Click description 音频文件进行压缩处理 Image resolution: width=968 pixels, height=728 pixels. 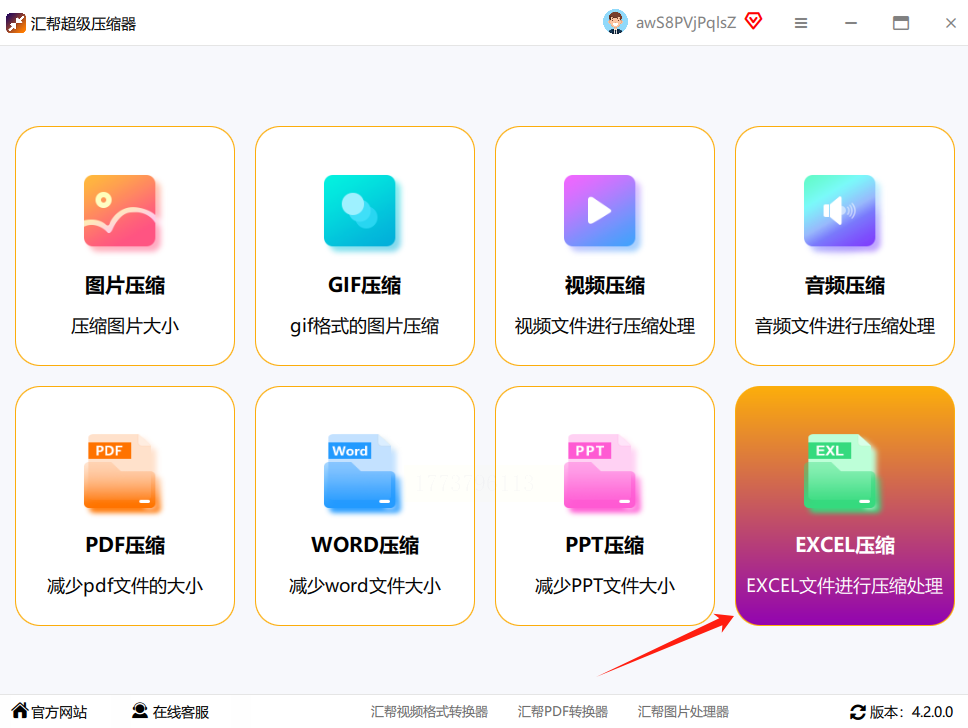[x=845, y=325]
